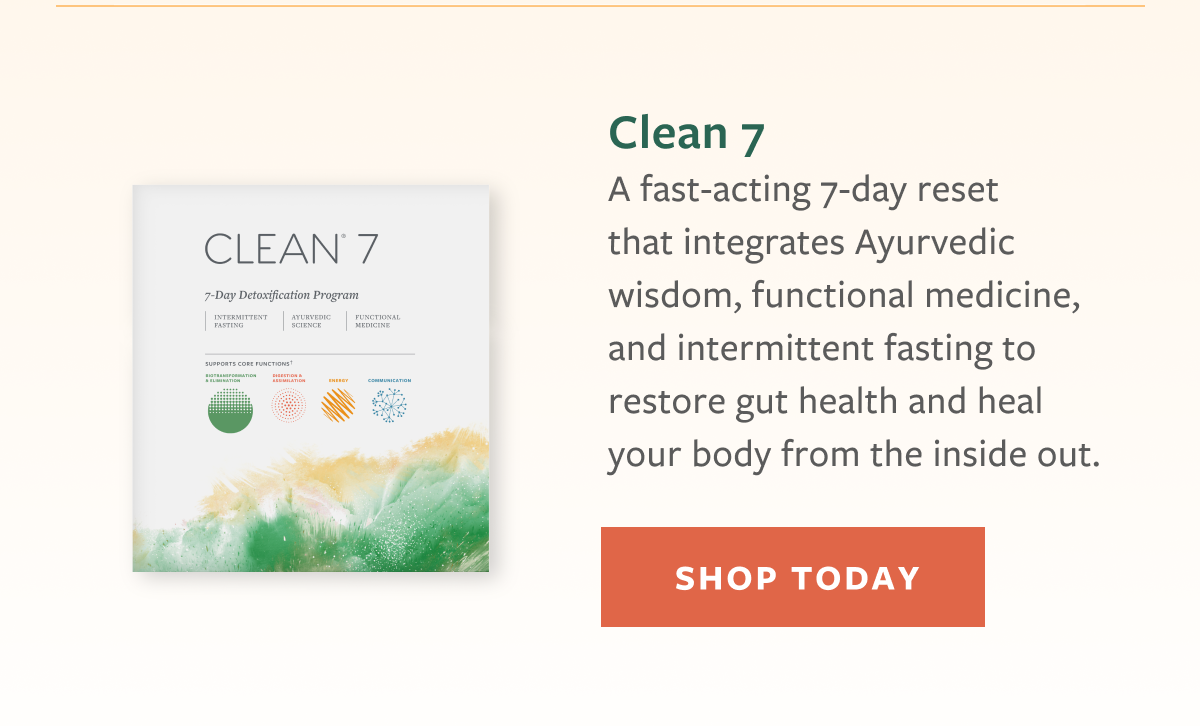Select the blue 'Communication' label text
Image resolution: width=1200 pixels, height=726 pixels.
click(389, 380)
